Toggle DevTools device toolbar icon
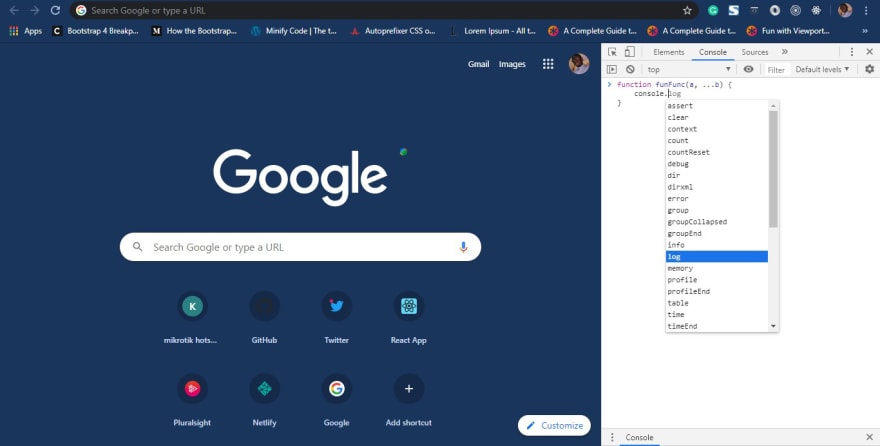 (630, 52)
